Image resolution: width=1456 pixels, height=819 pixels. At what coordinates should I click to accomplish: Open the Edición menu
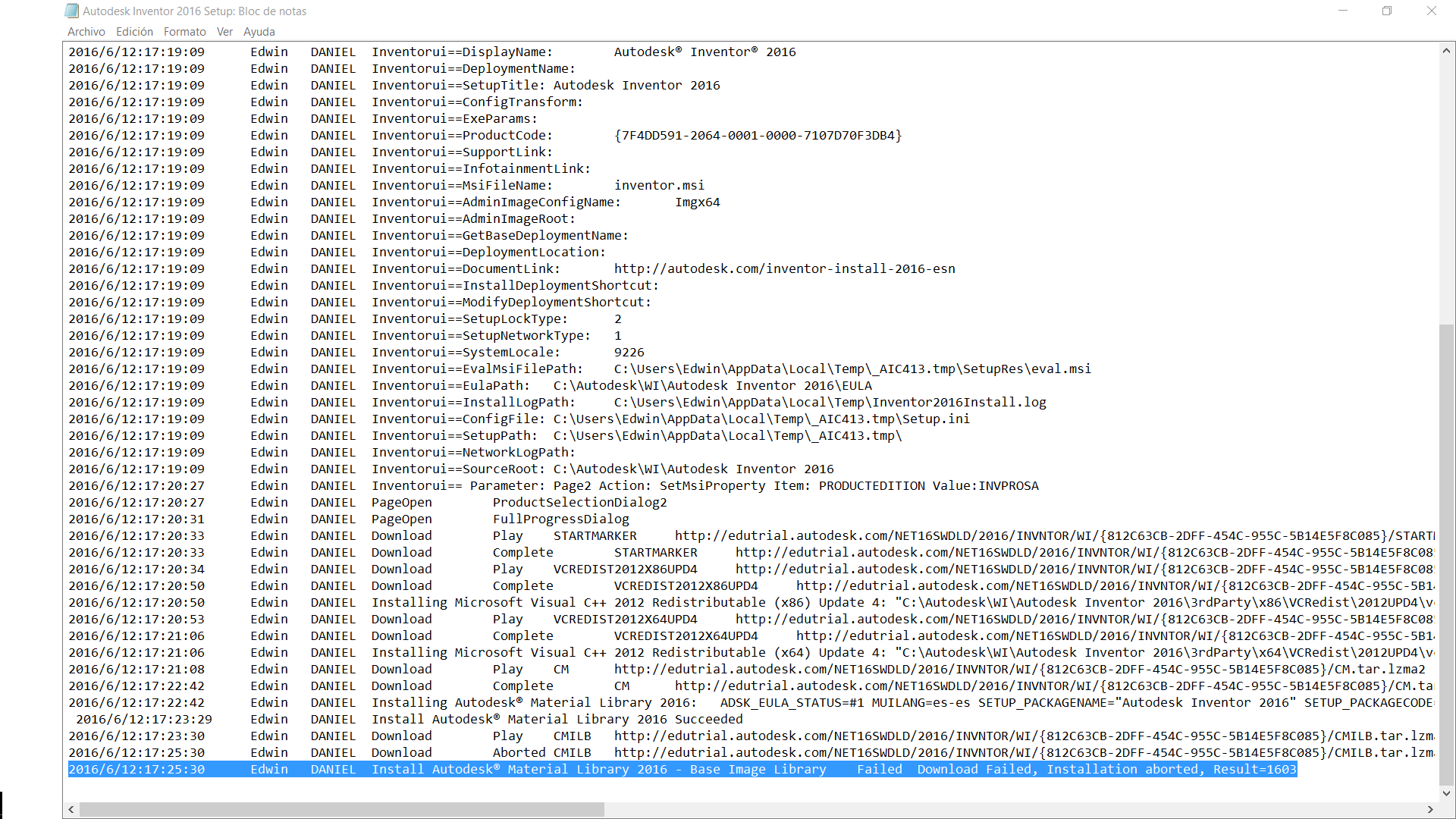134,31
